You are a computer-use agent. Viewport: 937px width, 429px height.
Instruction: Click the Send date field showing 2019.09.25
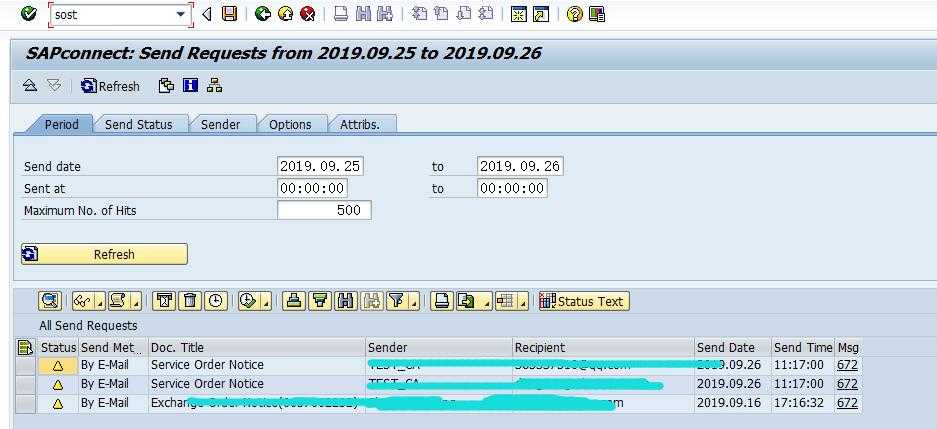(x=320, y=166)
